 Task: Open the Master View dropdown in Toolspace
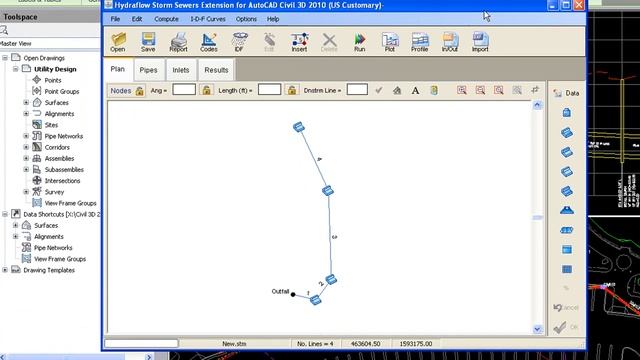click(x=50, y=43)
